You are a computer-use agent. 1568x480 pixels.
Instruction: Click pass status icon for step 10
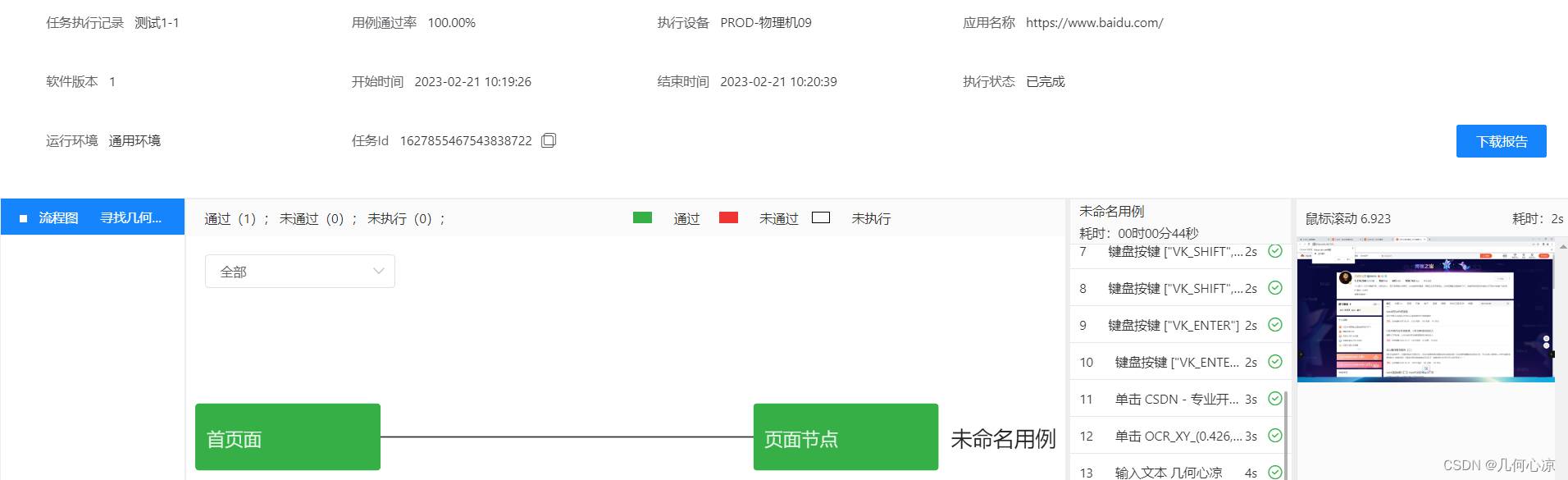point(1274,362)
